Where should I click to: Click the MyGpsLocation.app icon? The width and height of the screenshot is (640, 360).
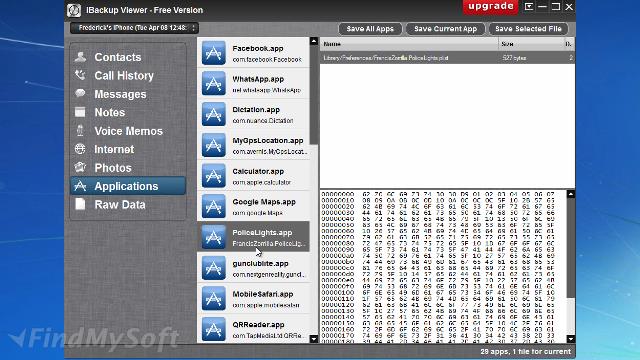[213, 145]
